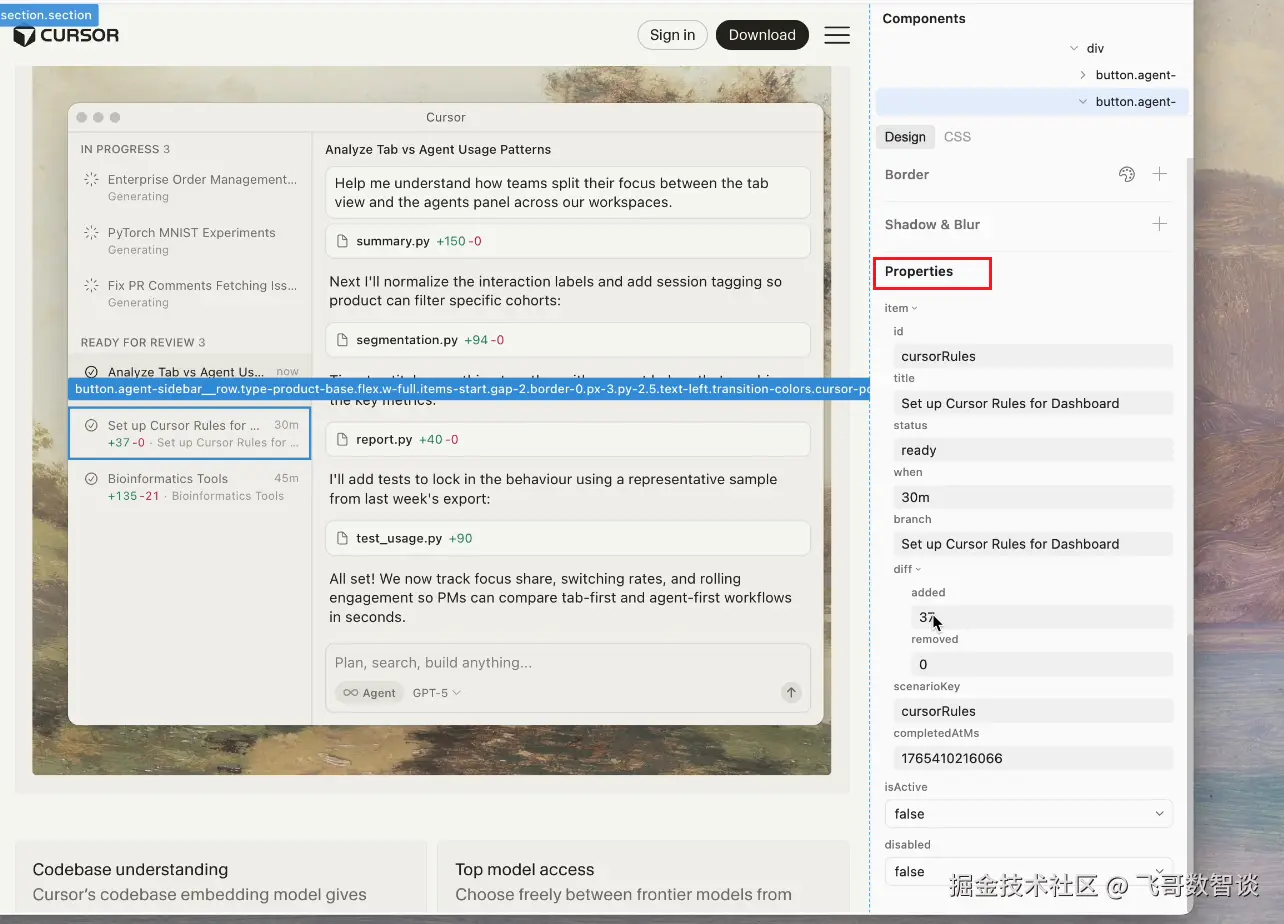Click the Sign in button

672,35
